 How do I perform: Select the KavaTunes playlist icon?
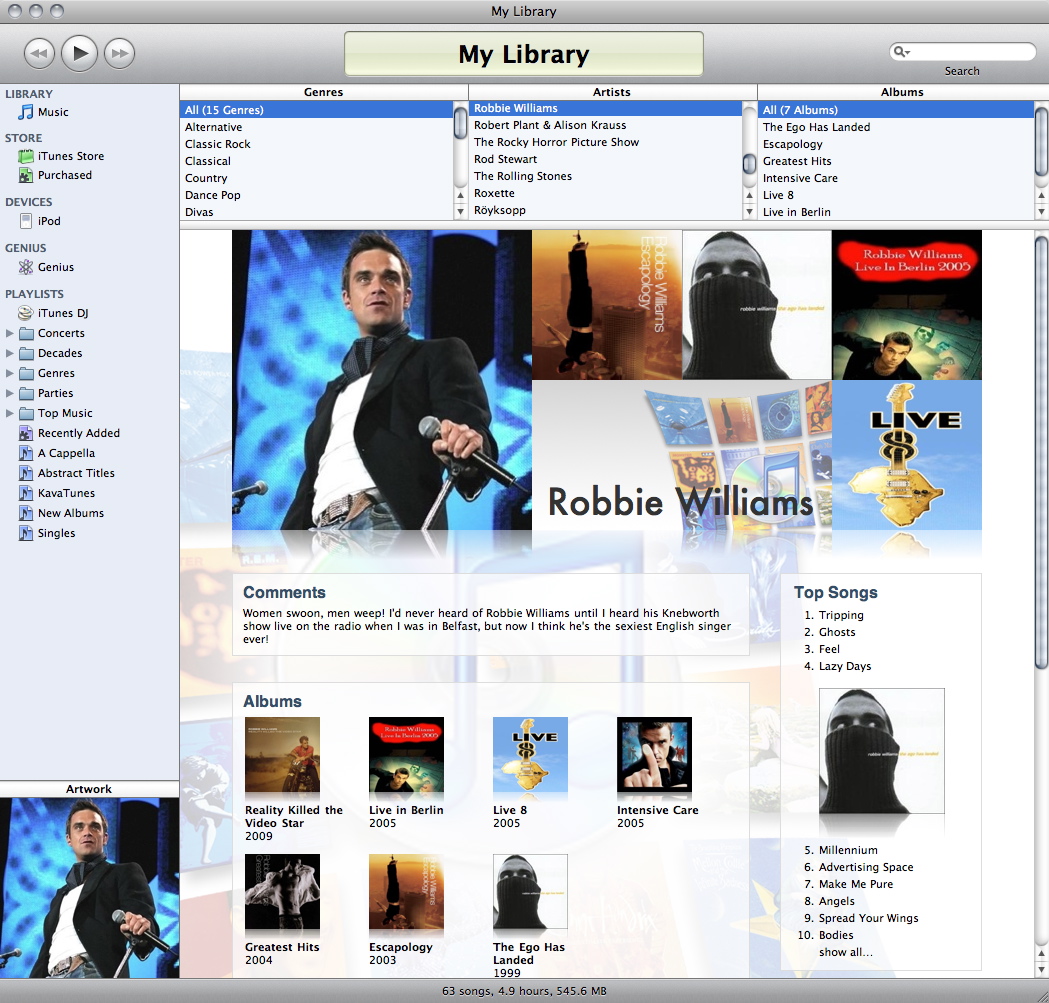(x=25, y=493)
